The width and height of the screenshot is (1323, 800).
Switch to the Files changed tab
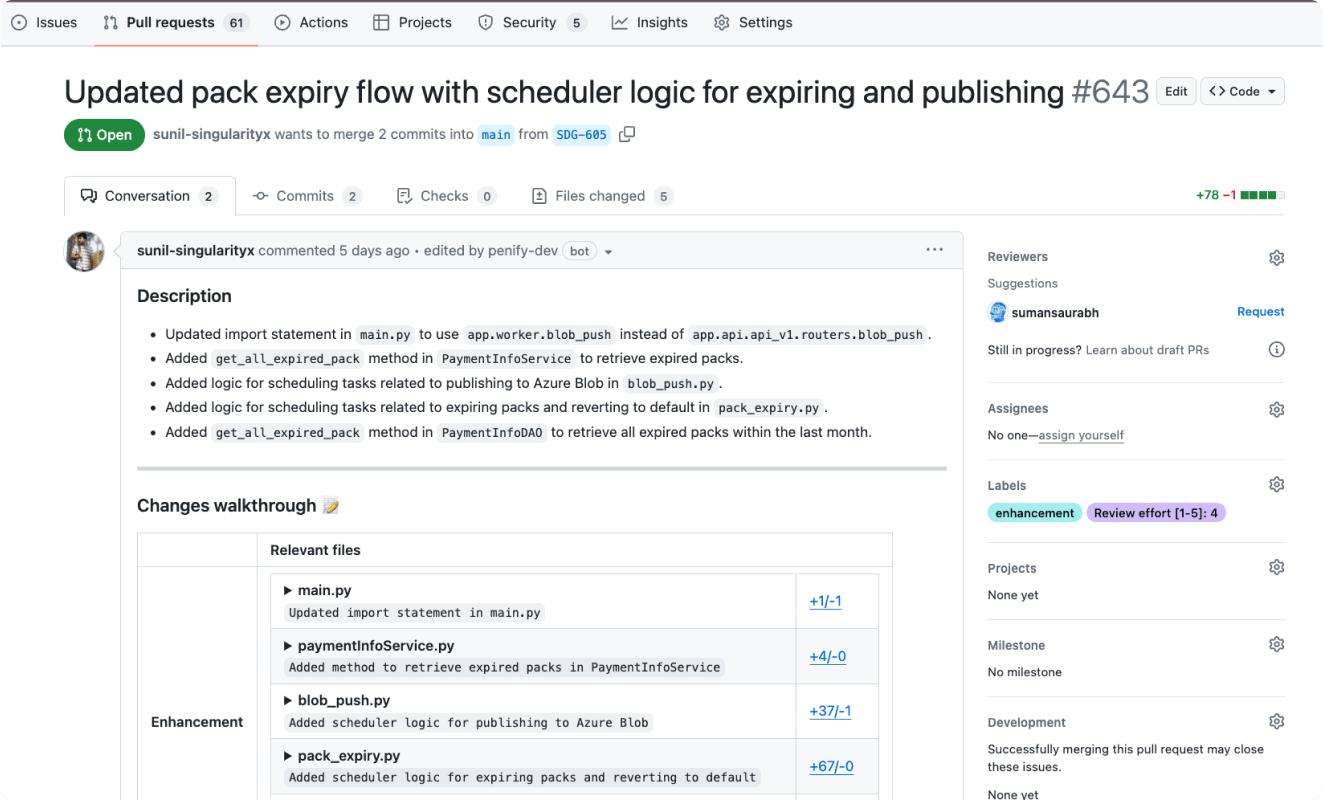[602, 196]
